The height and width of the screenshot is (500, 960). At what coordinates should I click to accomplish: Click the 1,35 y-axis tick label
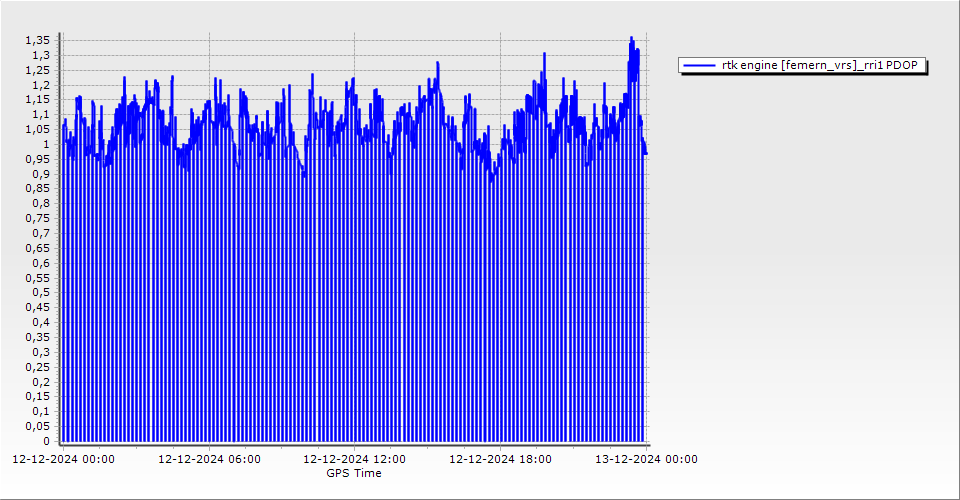point(37,40)
